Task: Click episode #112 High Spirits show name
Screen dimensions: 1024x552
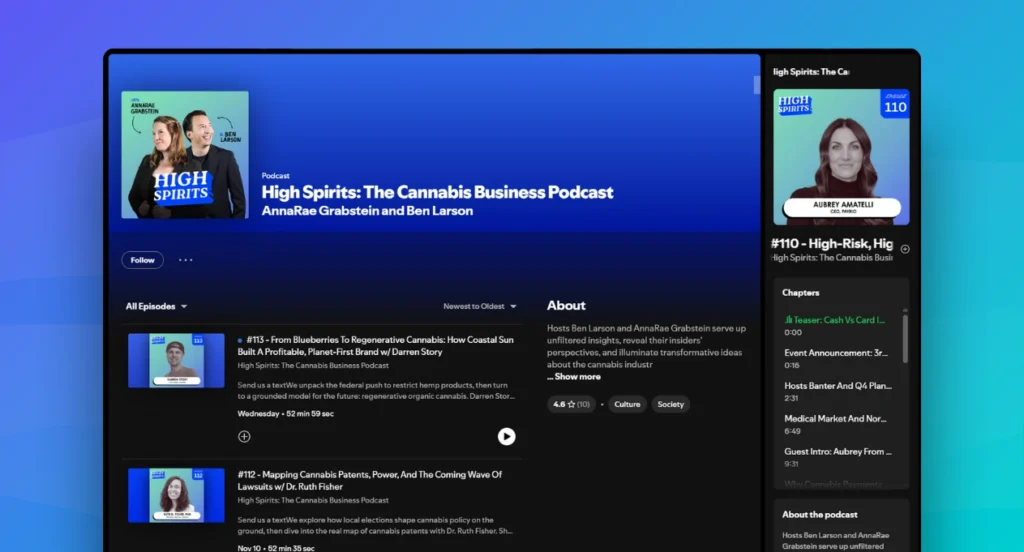Action: click(x=313, y=500)
